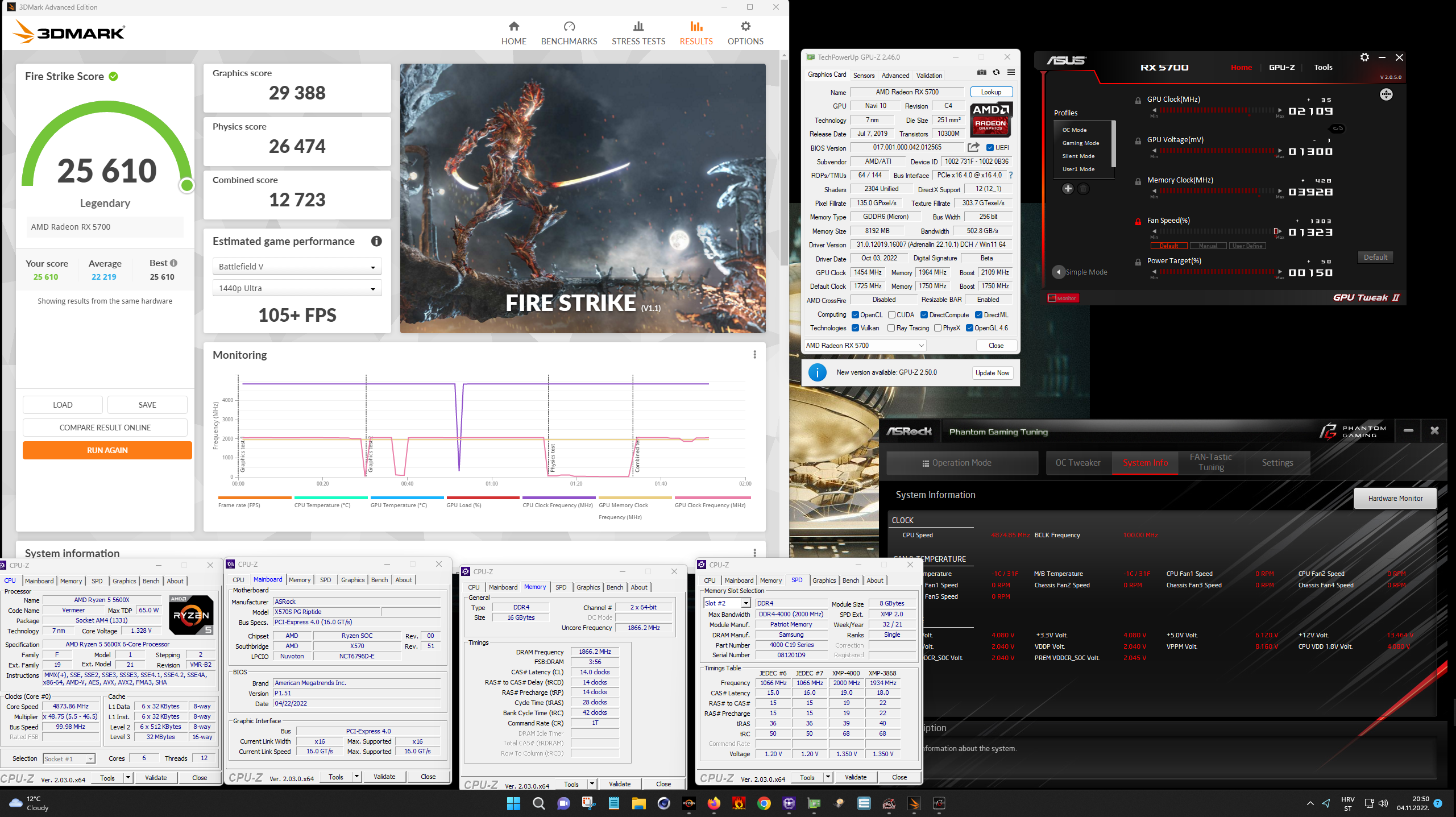Screen dimensions: 1456x817
Task: Refresh GPU-Z readings with refresh icon
Action: [x=996, y=72]
